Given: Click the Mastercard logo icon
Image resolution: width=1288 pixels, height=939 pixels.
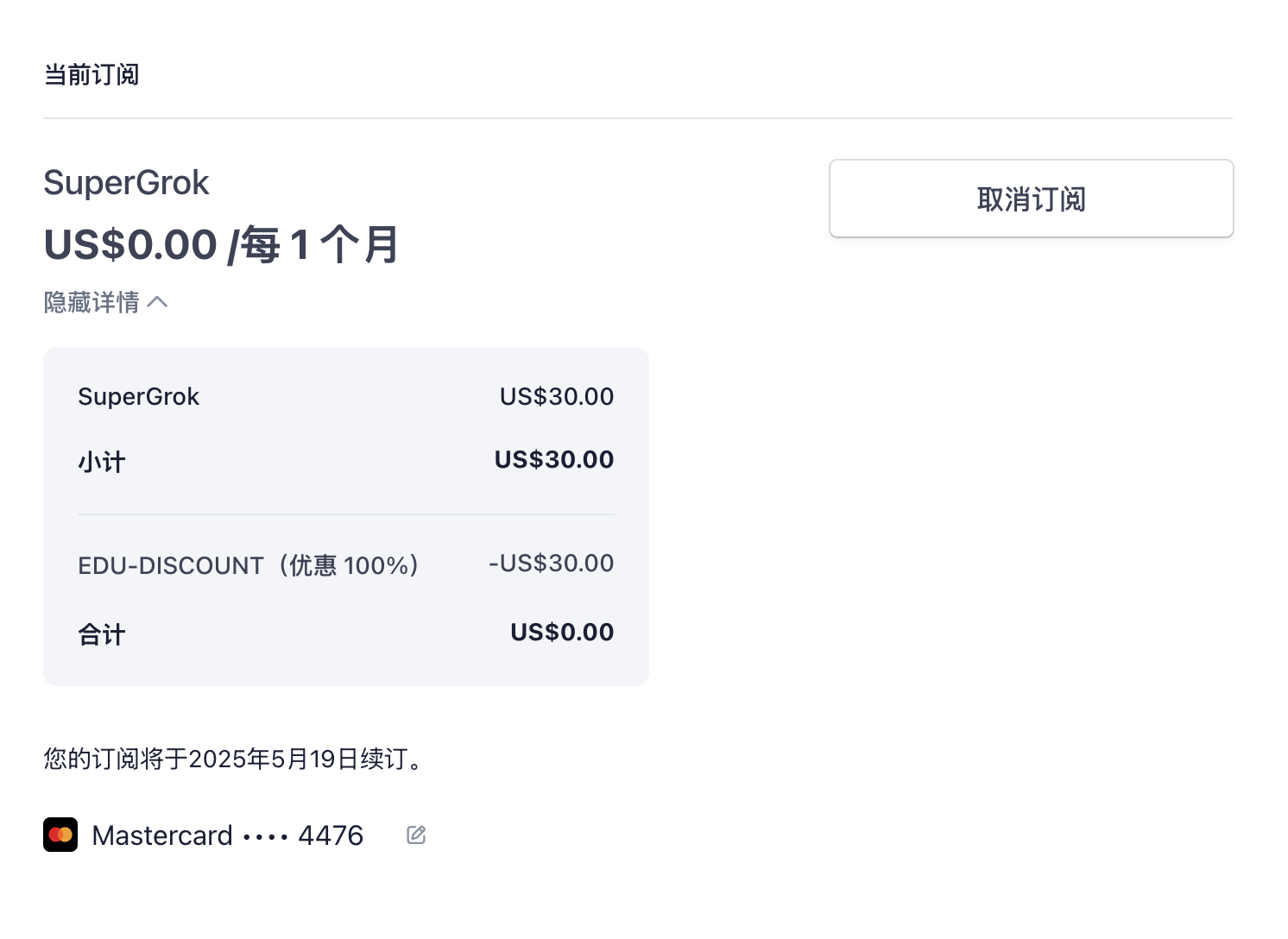Looking at the screenshot, I should [x=60, y=835].
